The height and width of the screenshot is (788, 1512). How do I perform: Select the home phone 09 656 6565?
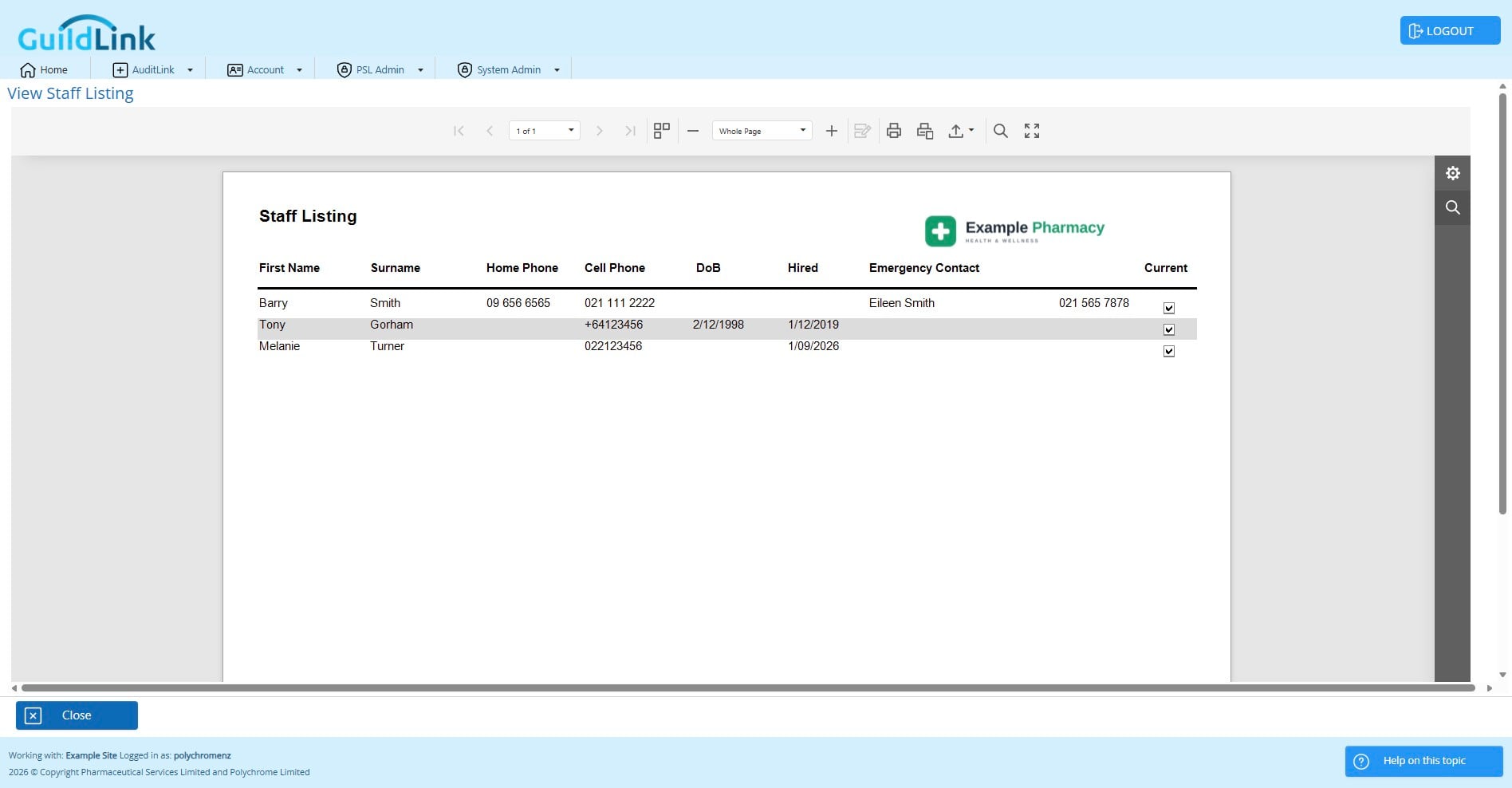point(518,303)
